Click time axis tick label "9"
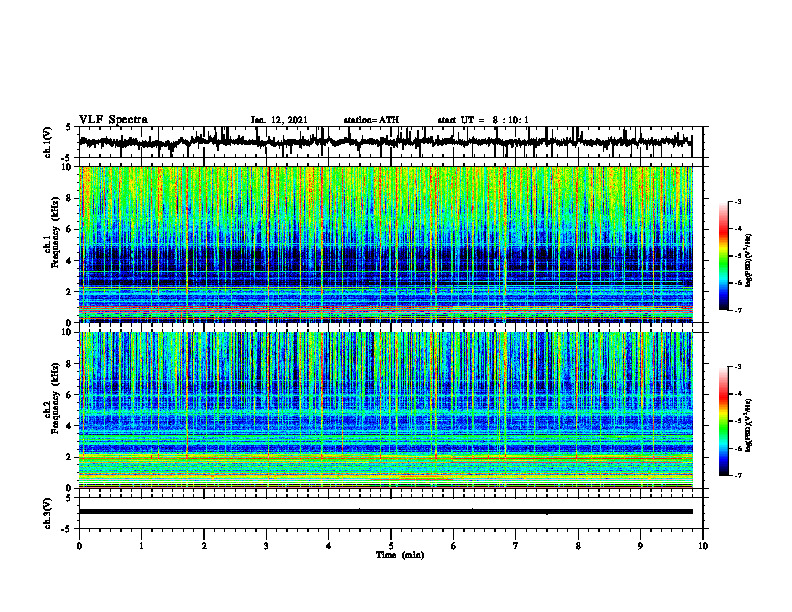The height and width of the screenshot is (612, 792). 640,546
